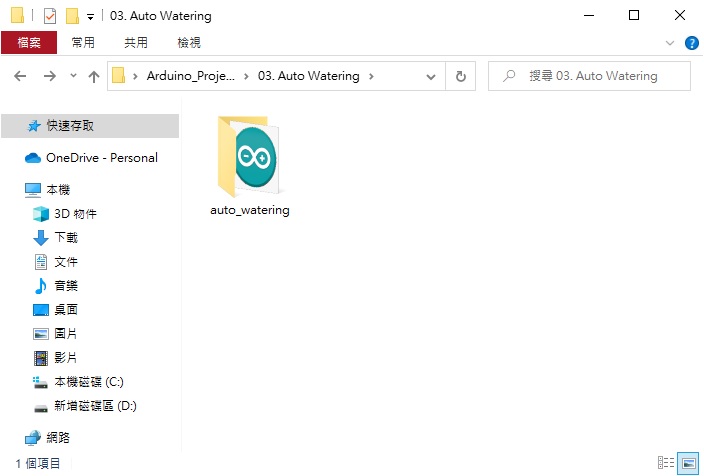Viewport: 704px width, 476px height.
Task: Open 新增磁碟區 (D:) drive
Action: coord(85,406)
